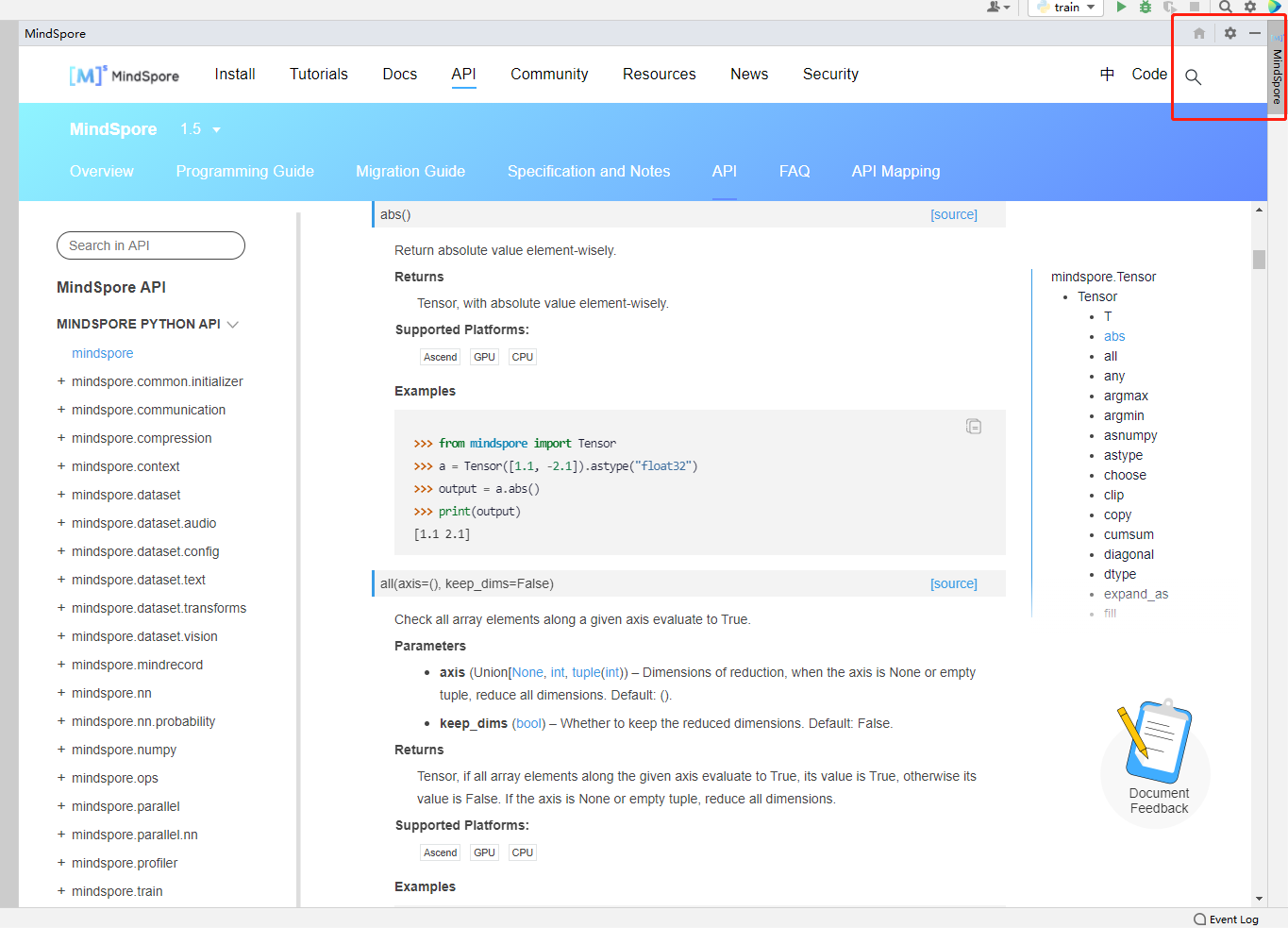Screen dimensions: 1288x928
Task: Switch site language with the 中 icon
Action: click(x=1108, y=74)
